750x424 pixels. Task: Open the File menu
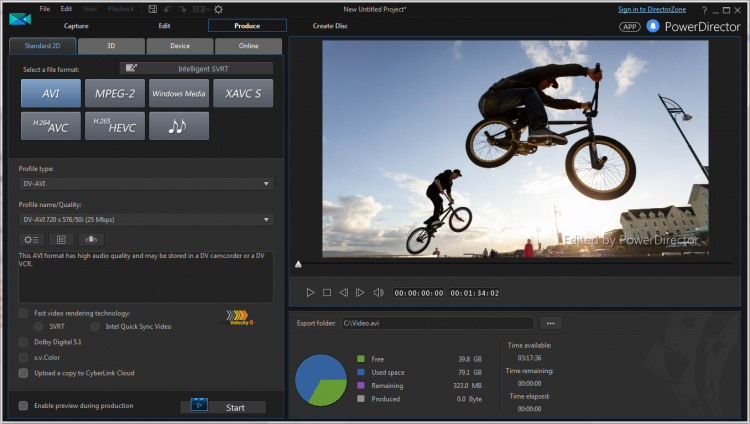point(45,9)
